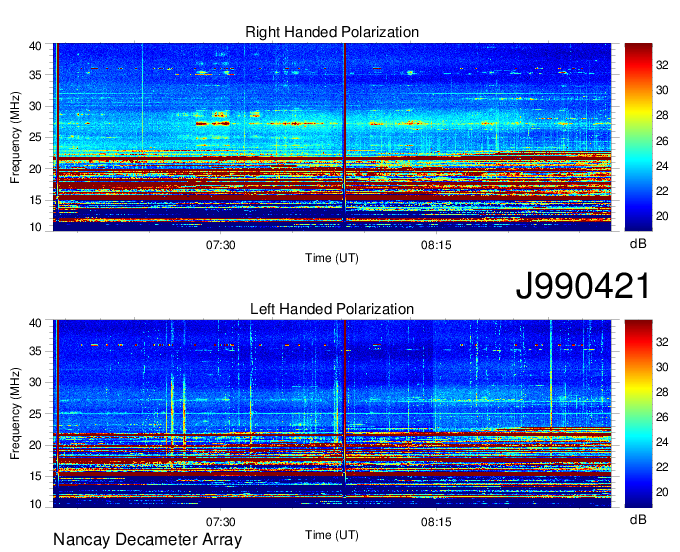
Task: Click the 24 dB label on bottom colorbar
Action: tap(662, 442)
